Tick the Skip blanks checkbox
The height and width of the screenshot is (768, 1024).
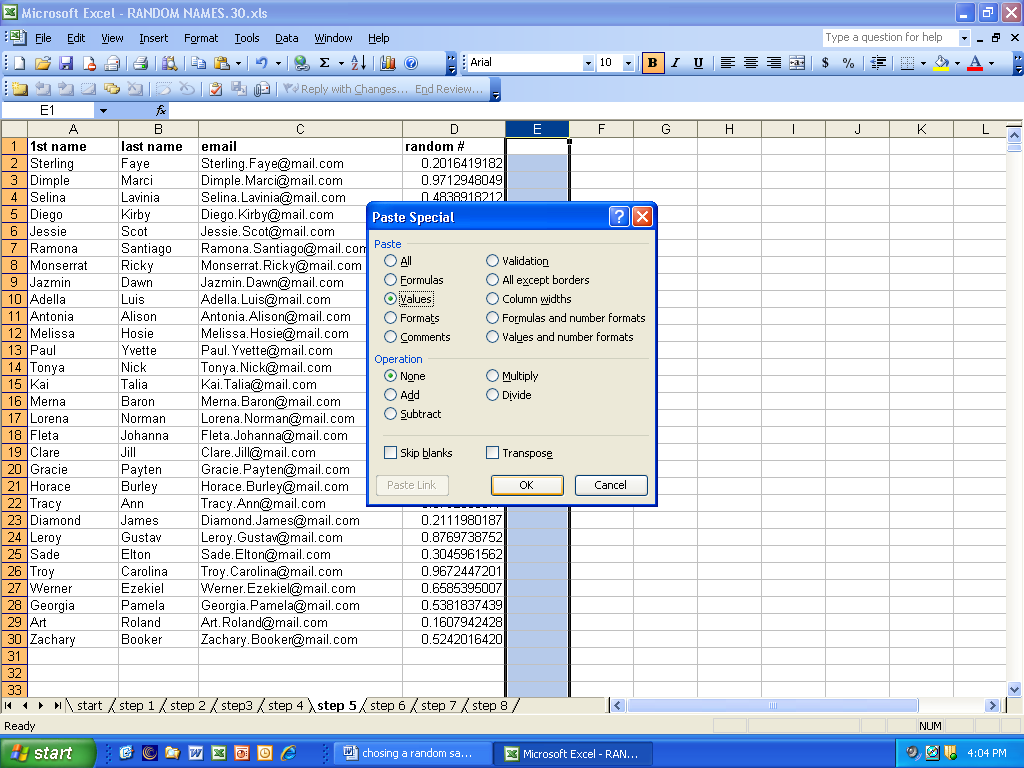(391, 453)
